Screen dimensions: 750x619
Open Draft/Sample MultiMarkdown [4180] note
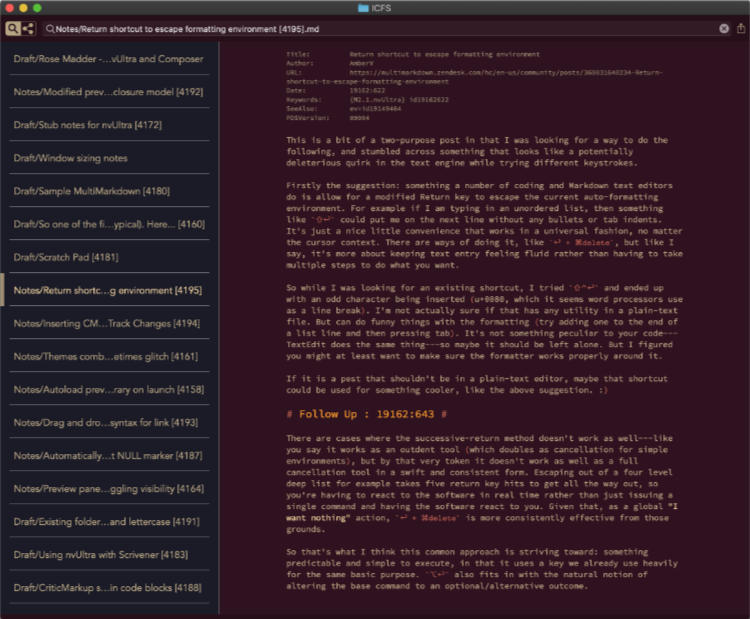[x=106, y=191]
